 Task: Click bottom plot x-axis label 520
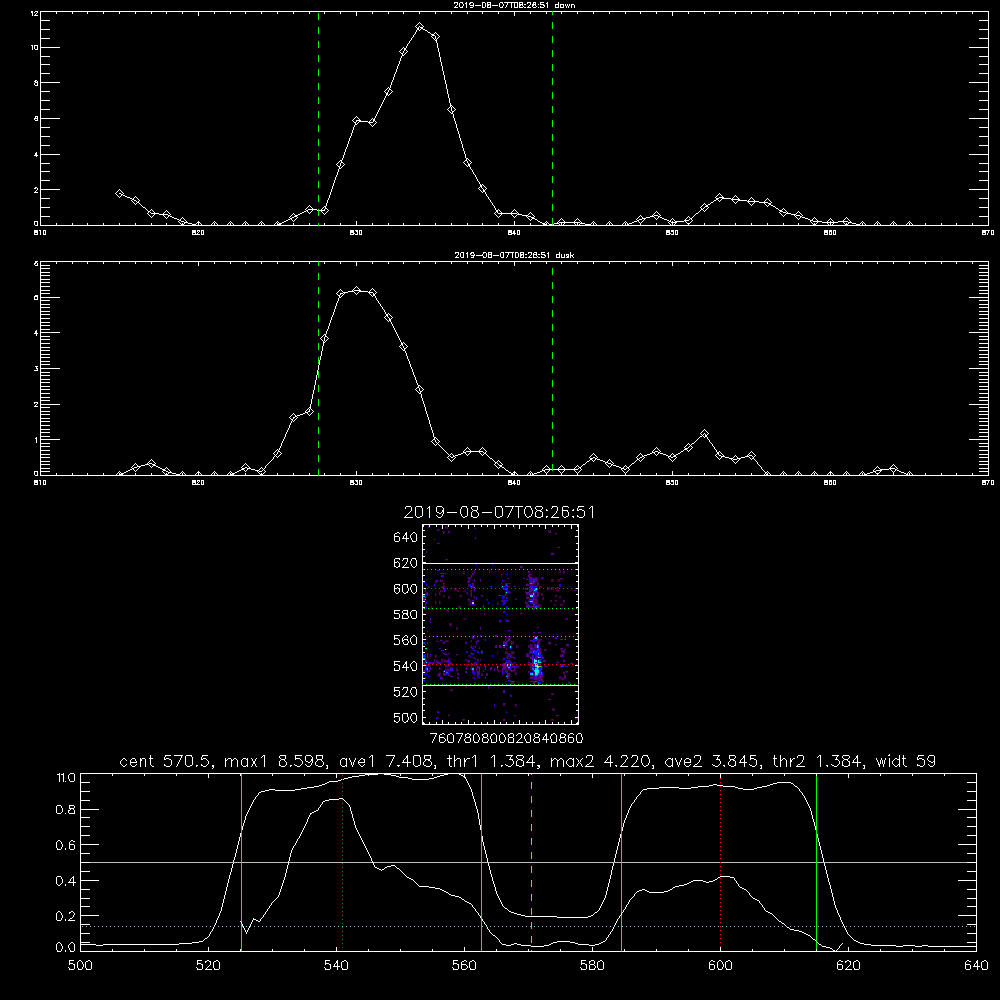tap(208, 966)
